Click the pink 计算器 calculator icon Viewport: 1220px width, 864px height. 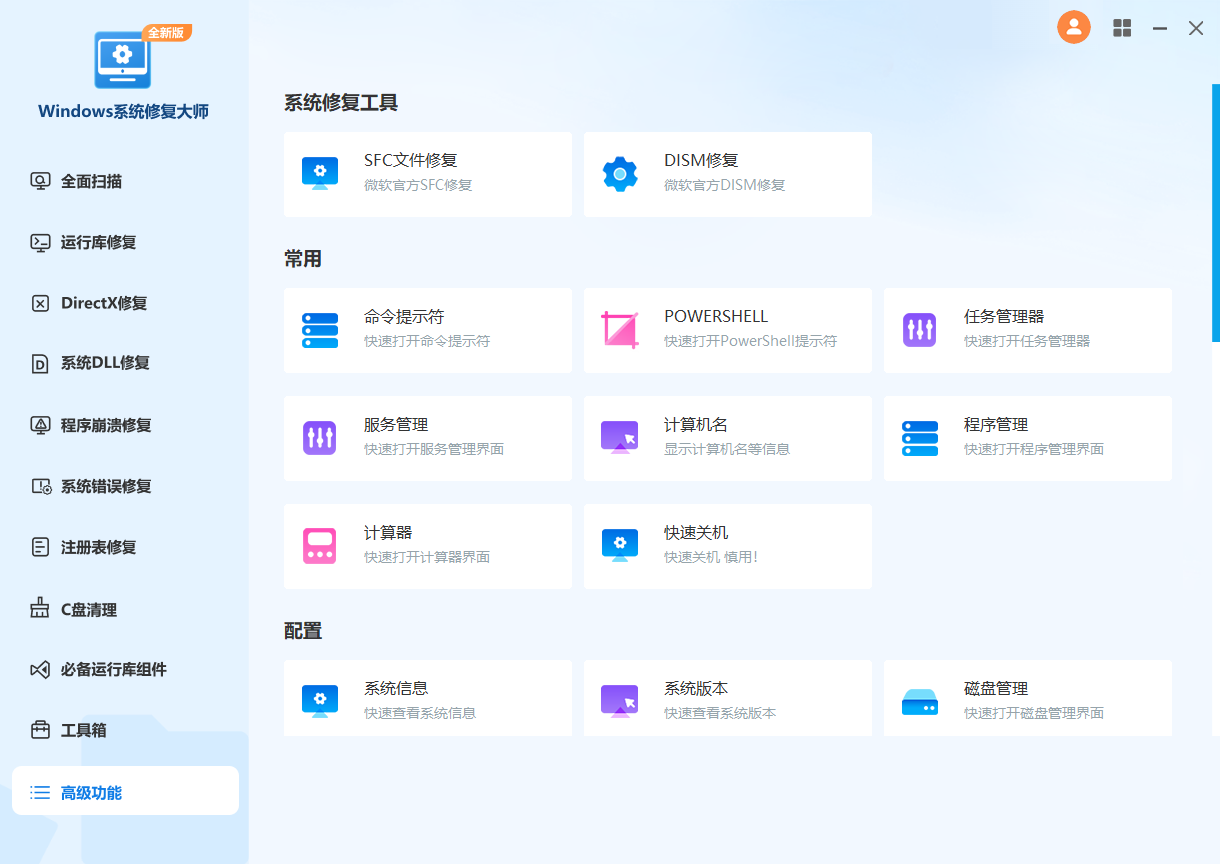320,546
